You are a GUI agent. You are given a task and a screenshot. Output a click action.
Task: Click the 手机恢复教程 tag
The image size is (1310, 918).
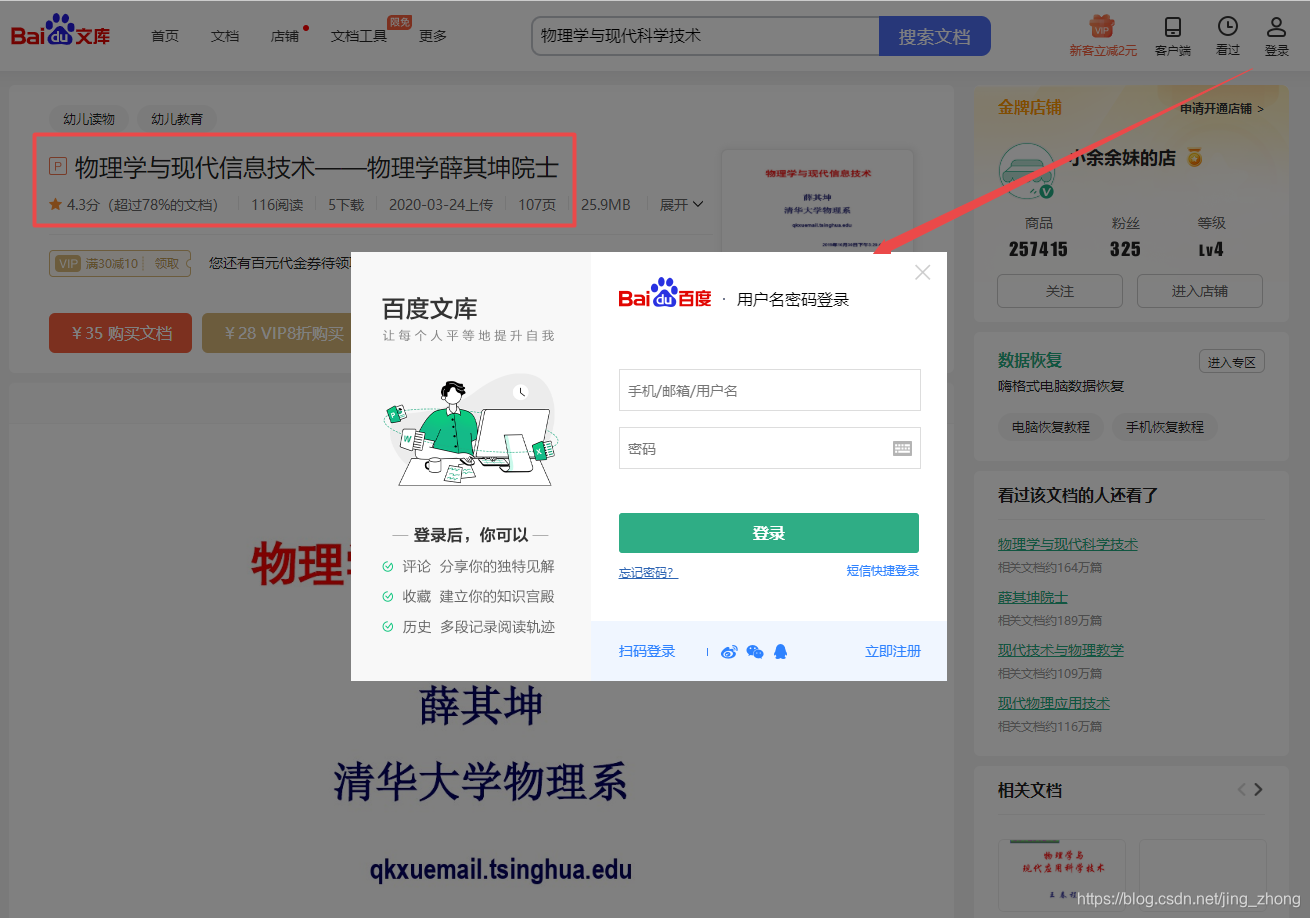coord(1164,427)
